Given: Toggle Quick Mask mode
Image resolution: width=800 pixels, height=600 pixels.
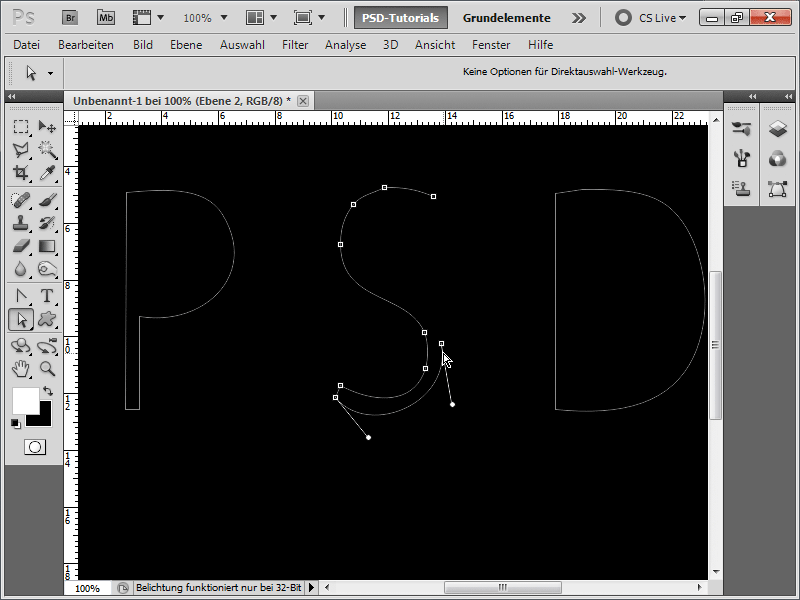Looking at the screenshot, I should (35, 447).
